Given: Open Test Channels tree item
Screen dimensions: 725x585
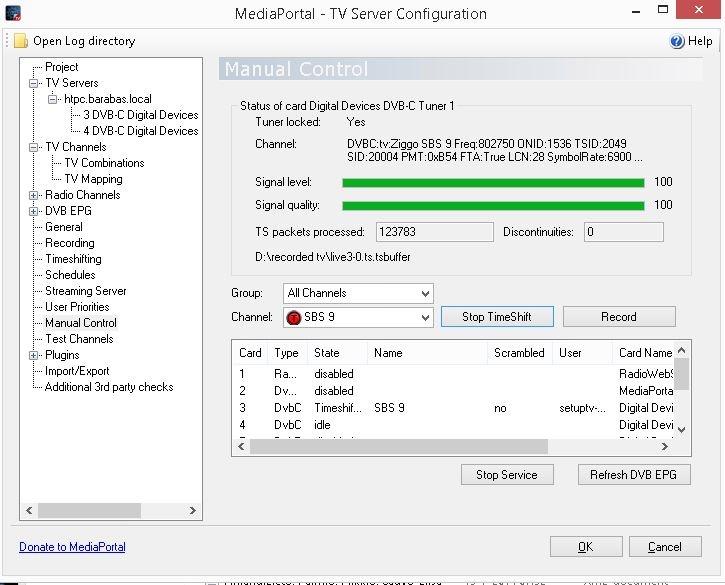Looking at the screenshot, I should (79, 339).
